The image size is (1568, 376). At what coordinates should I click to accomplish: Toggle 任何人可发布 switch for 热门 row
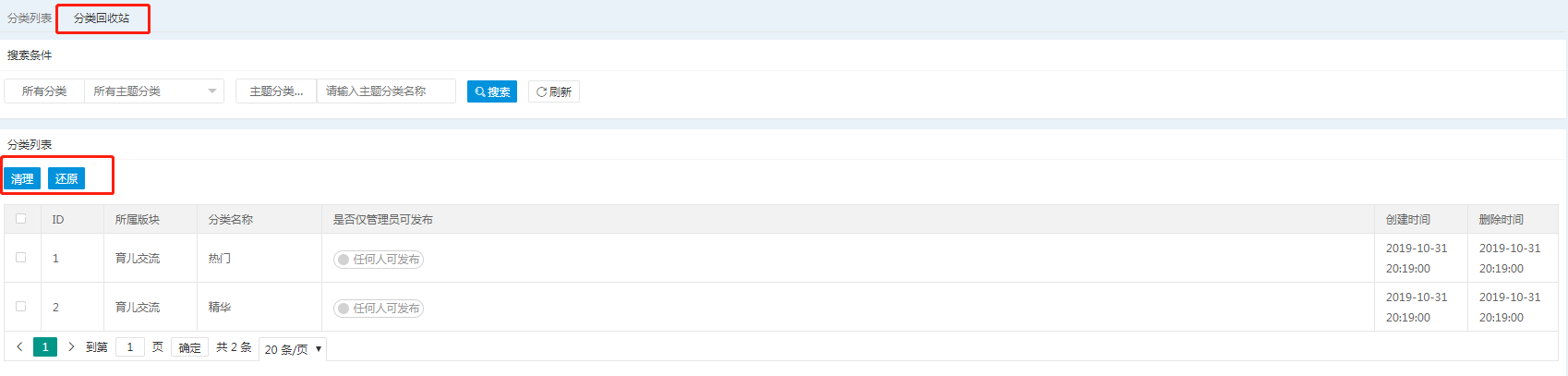click(379, 260)
